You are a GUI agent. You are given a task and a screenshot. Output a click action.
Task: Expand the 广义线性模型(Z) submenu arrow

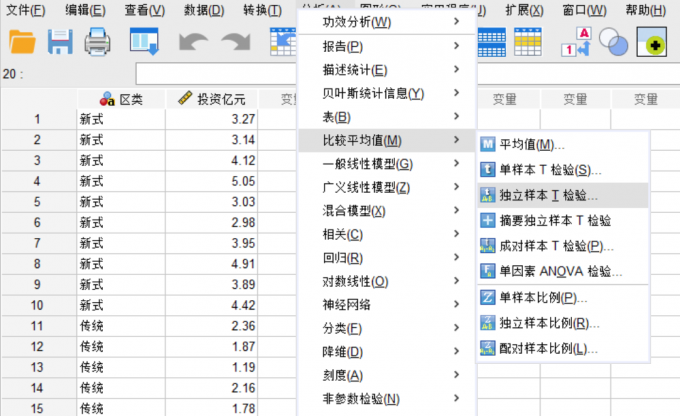click(x=456, y=187)
